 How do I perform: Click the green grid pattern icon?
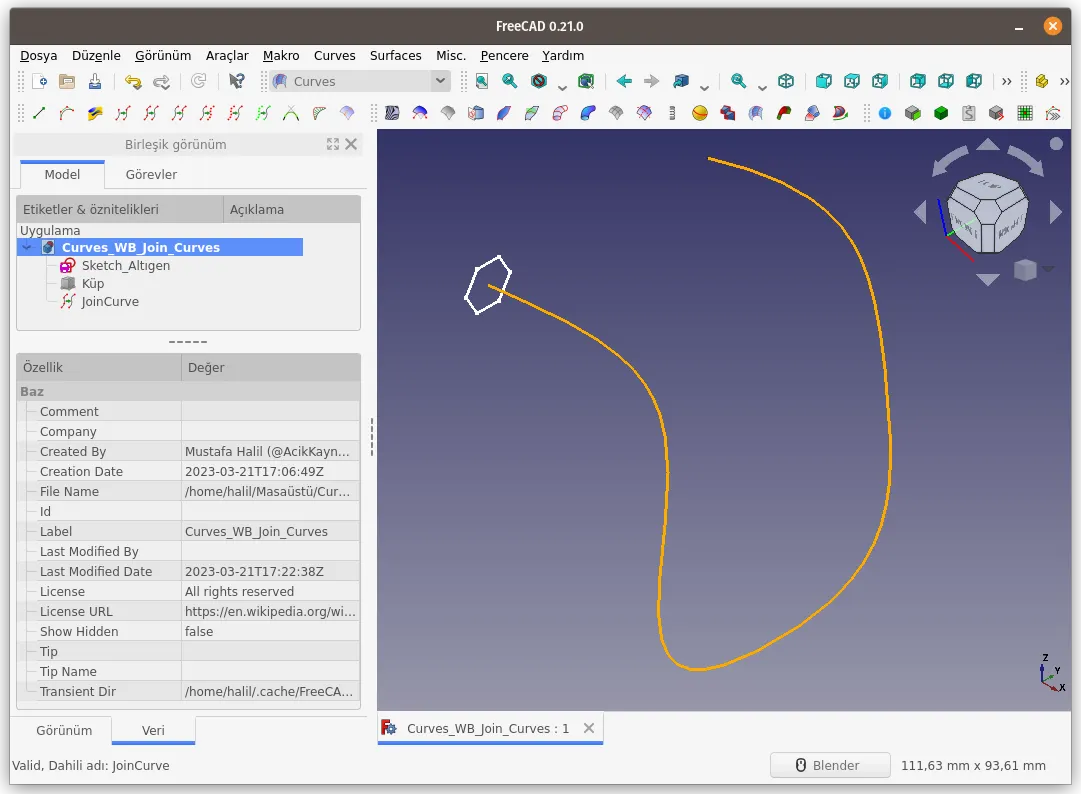pyautogui.click(x=1025, y=113)
